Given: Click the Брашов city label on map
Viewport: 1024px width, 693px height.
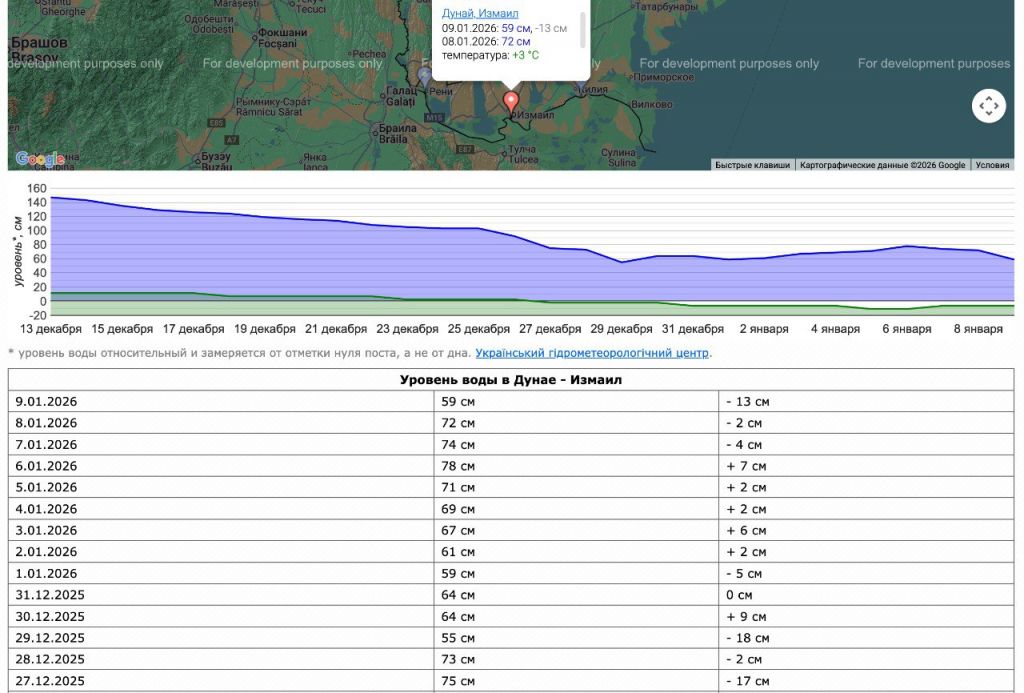Looking at the screenshot, I should pyautogui.click(x=38, y=44).
